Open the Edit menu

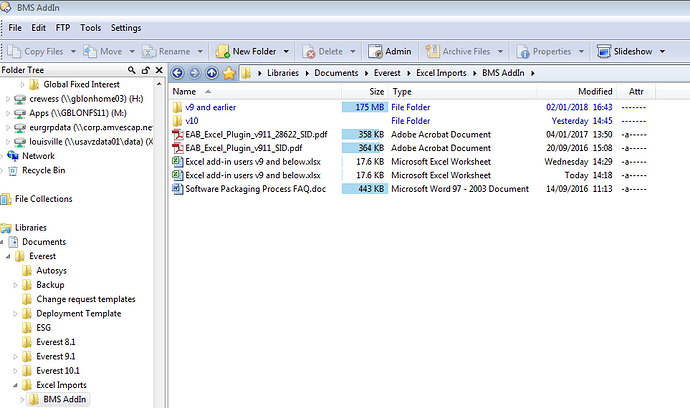[x=39, y=28]
